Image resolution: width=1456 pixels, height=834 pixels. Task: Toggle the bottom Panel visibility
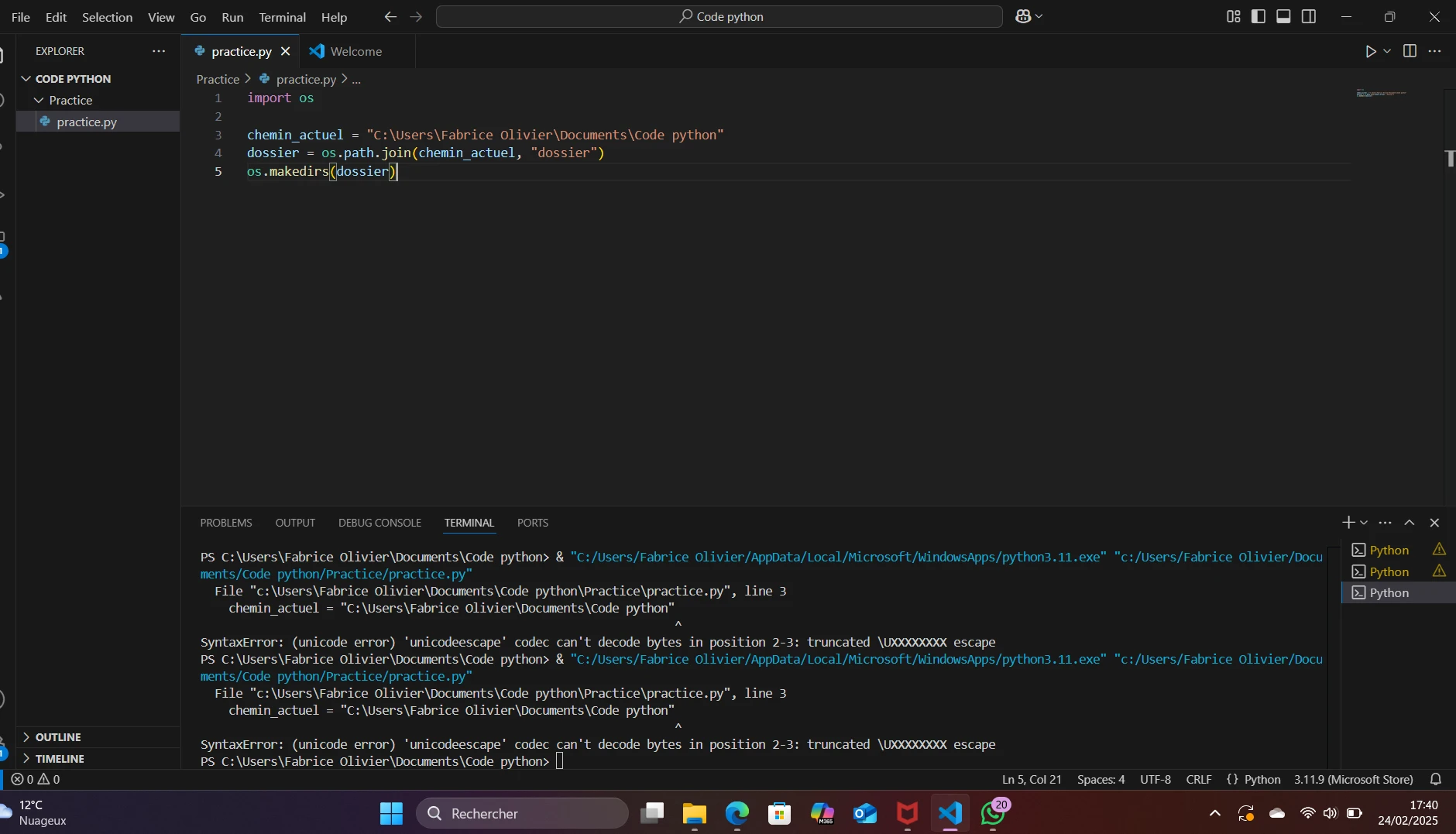point(1283,16)
